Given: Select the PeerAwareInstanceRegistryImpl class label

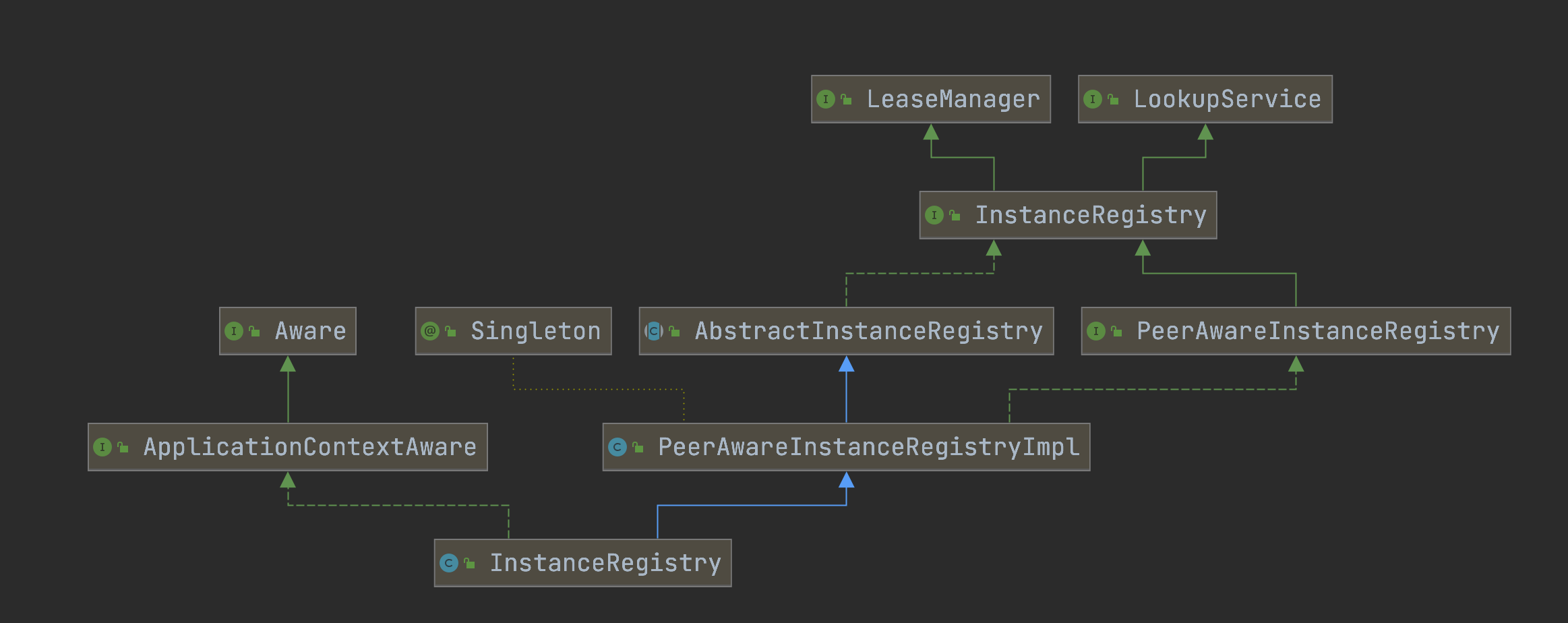Looking at the screenshot, I should [x=868, y=447].
